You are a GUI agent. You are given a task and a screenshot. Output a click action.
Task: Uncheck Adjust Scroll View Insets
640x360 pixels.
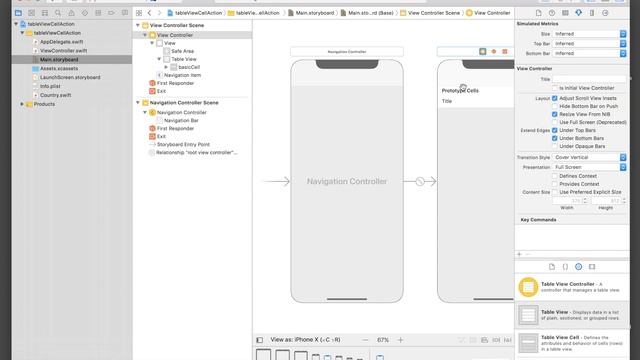click(x=555, y=98)
